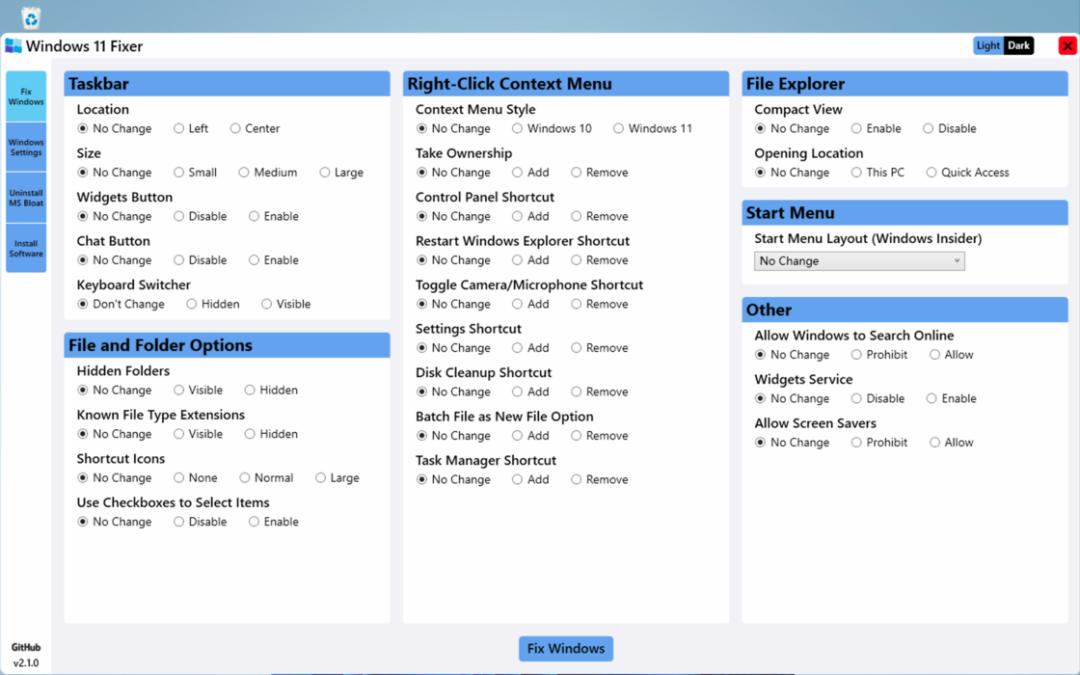The image size is (1080, 675).
Task: Expand the Start Menu Layout dropdown
Action: pos(859,261)
